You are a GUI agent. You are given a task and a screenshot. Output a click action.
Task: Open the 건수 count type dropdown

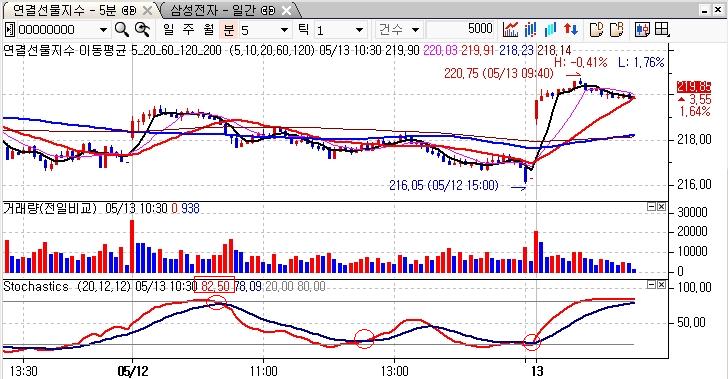click(416, 30)
